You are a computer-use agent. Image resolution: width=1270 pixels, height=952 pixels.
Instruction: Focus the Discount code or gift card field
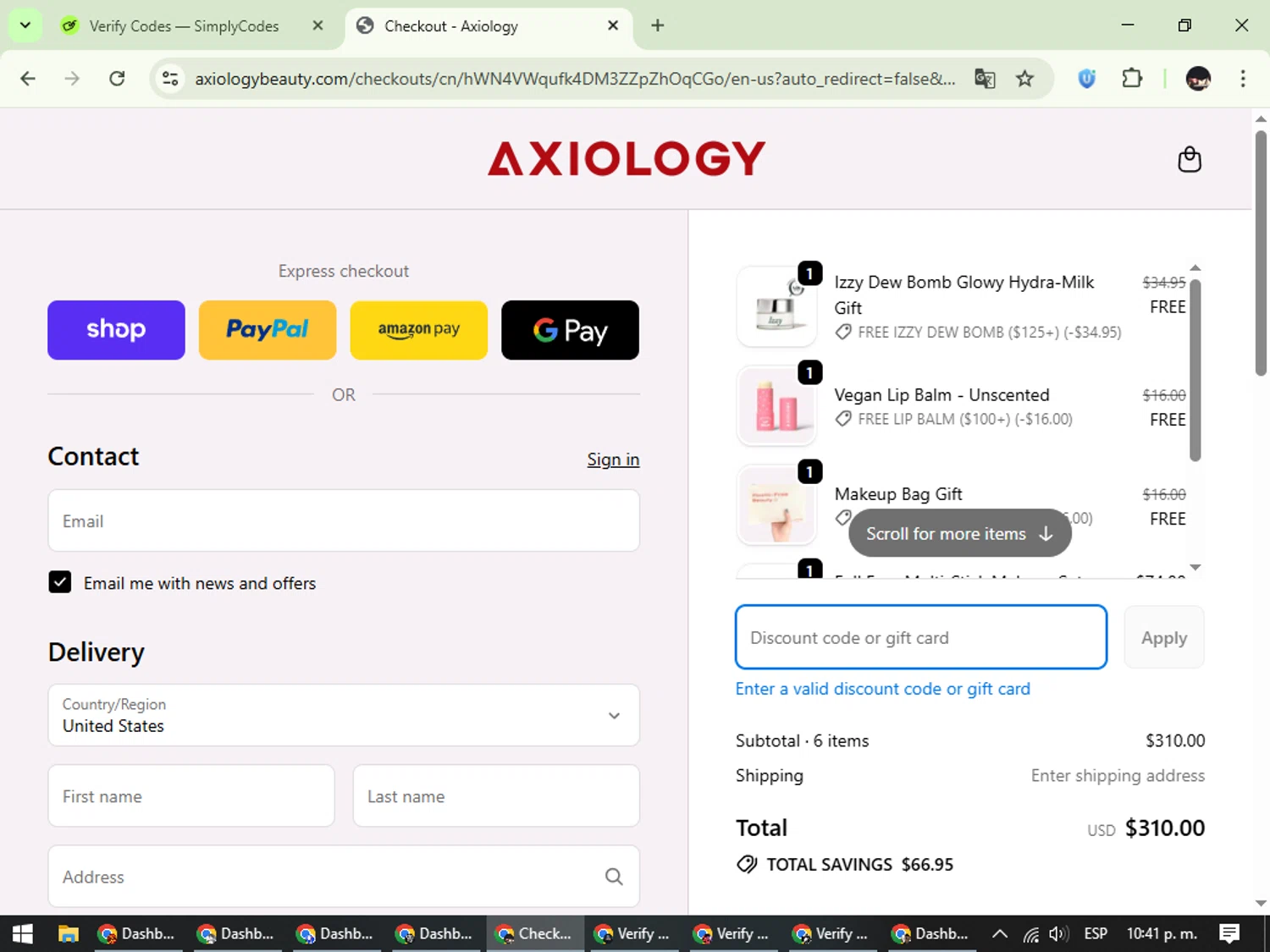(921, 637)
